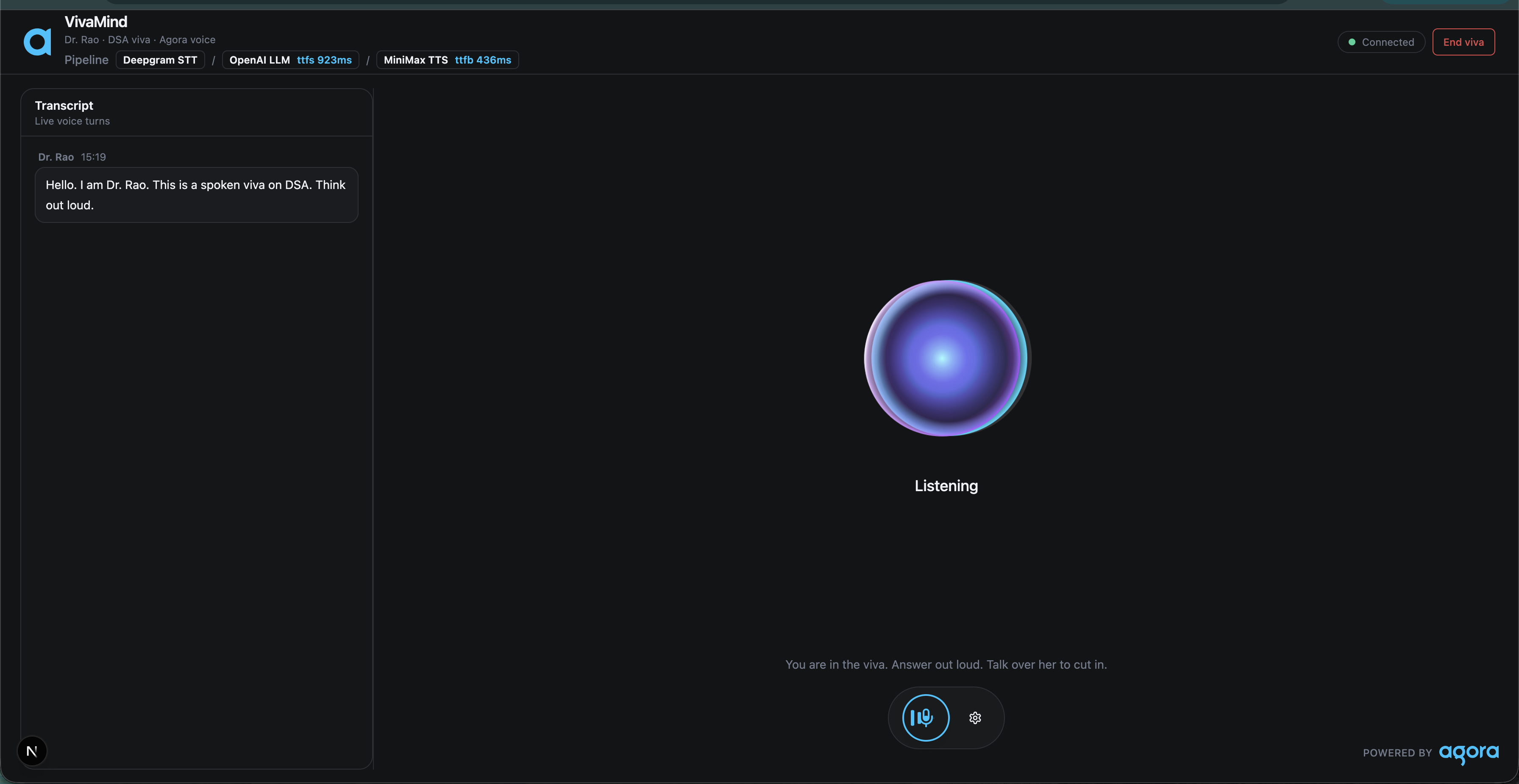Click the Dr. Rao speaker name in transcript
1519x784 pixels.
tap(56, 157)
